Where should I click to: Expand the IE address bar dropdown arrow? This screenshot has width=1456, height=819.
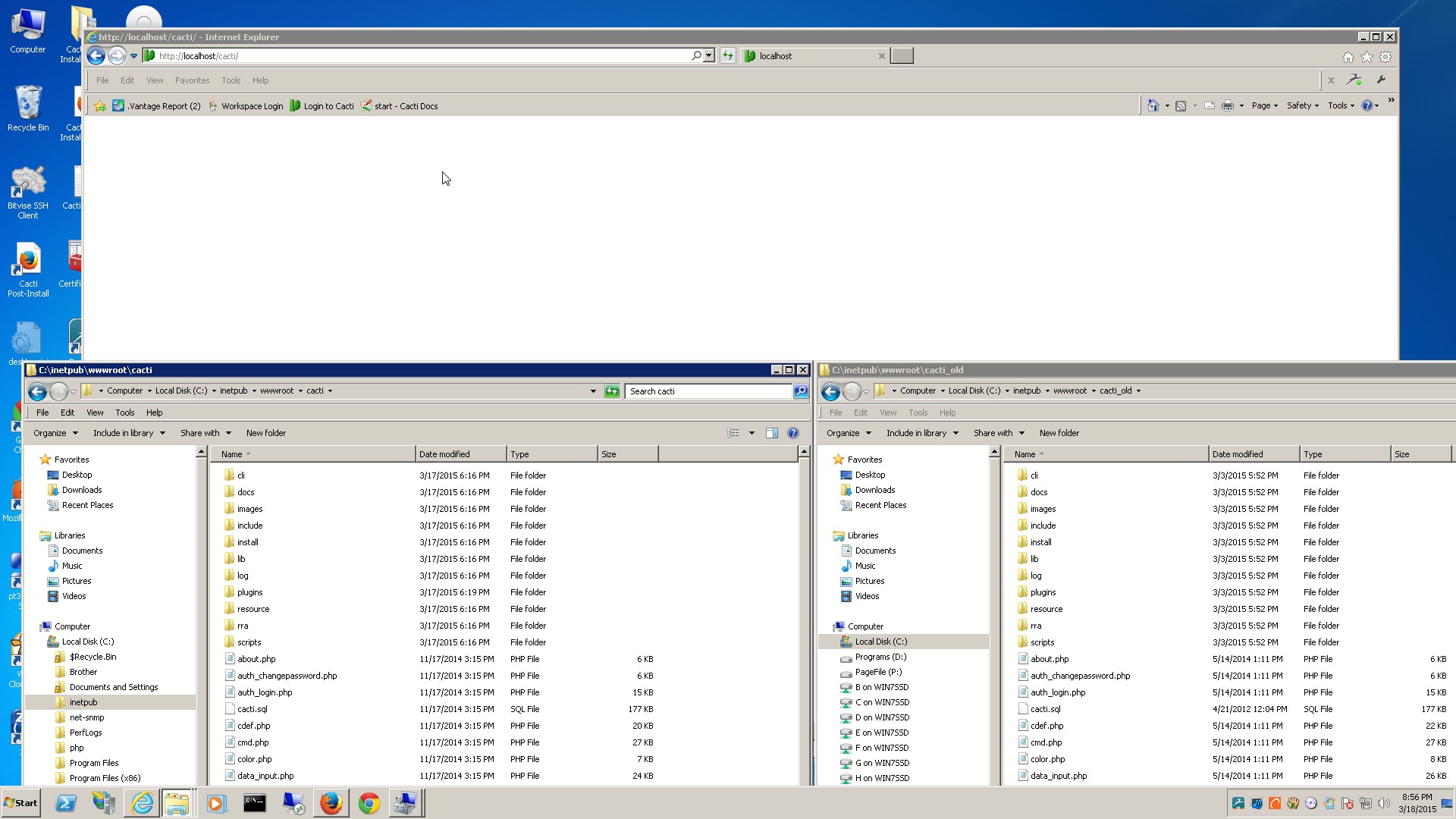[x=709, y=55]
